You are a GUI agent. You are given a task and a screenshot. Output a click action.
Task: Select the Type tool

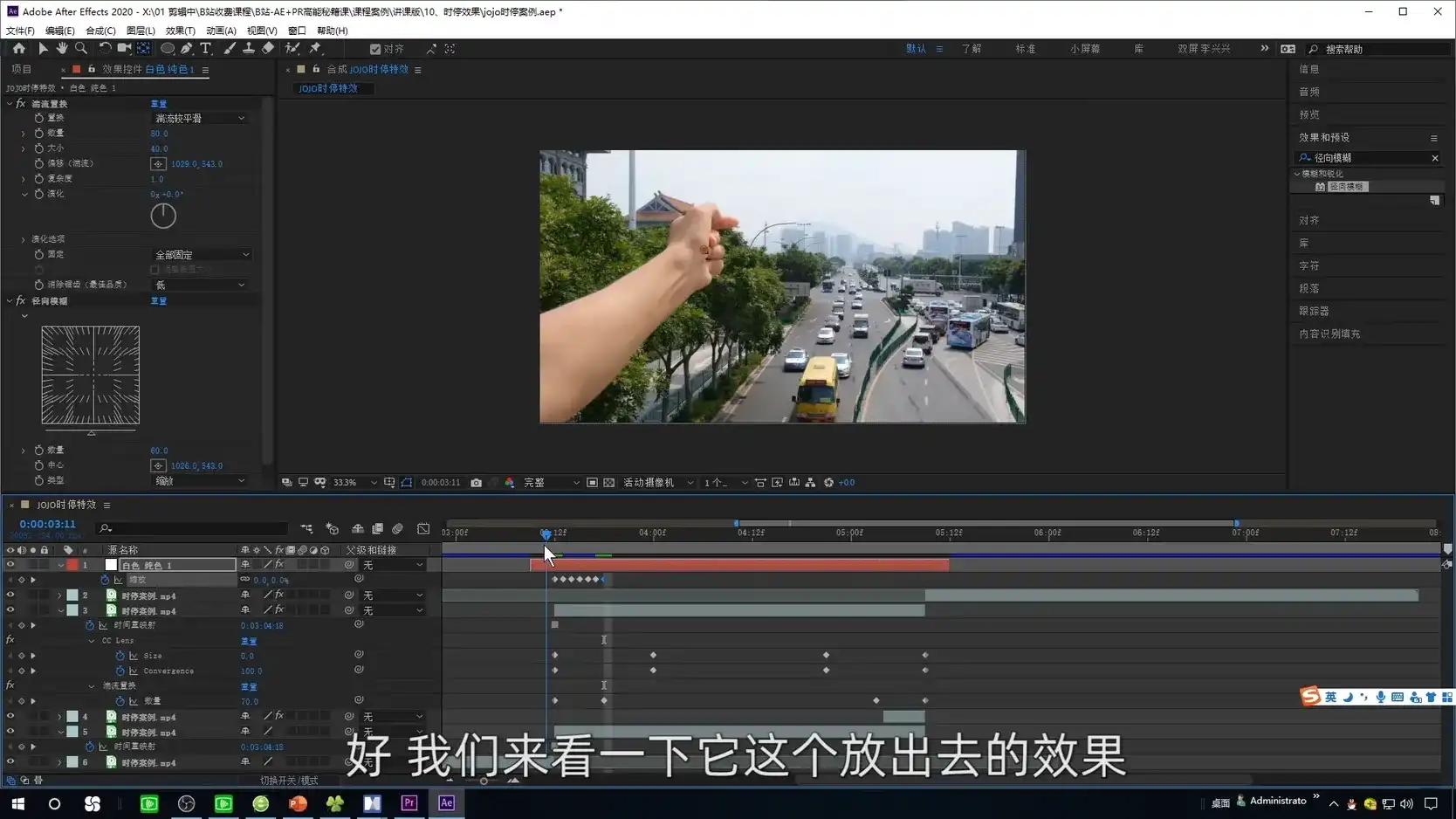coord(205,49)
